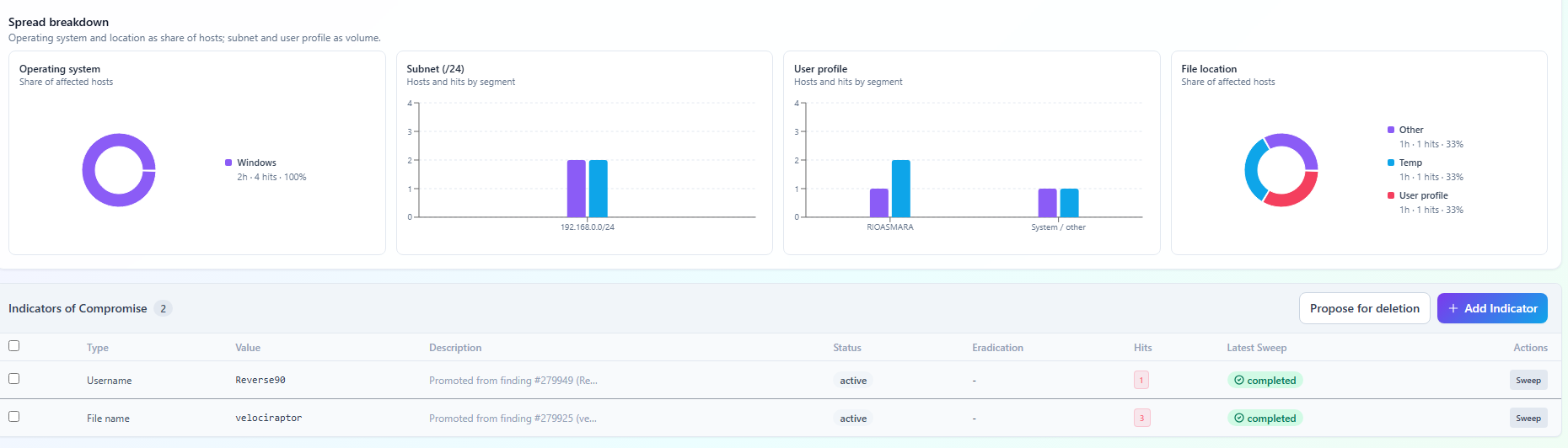
Task: Click Propose for deletion button
Action: pyautogui.click(x=1364, y=308)
